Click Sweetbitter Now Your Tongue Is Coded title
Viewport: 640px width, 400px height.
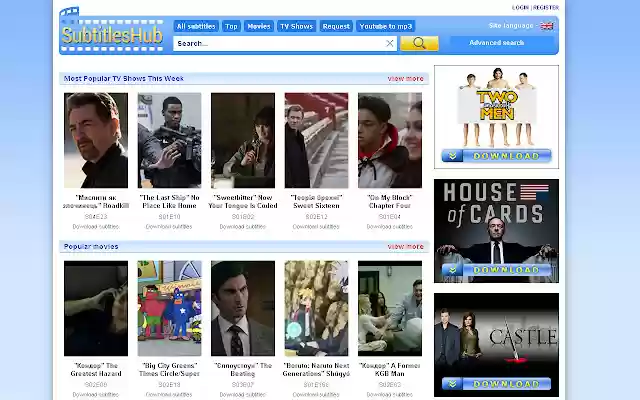(243, 202)
